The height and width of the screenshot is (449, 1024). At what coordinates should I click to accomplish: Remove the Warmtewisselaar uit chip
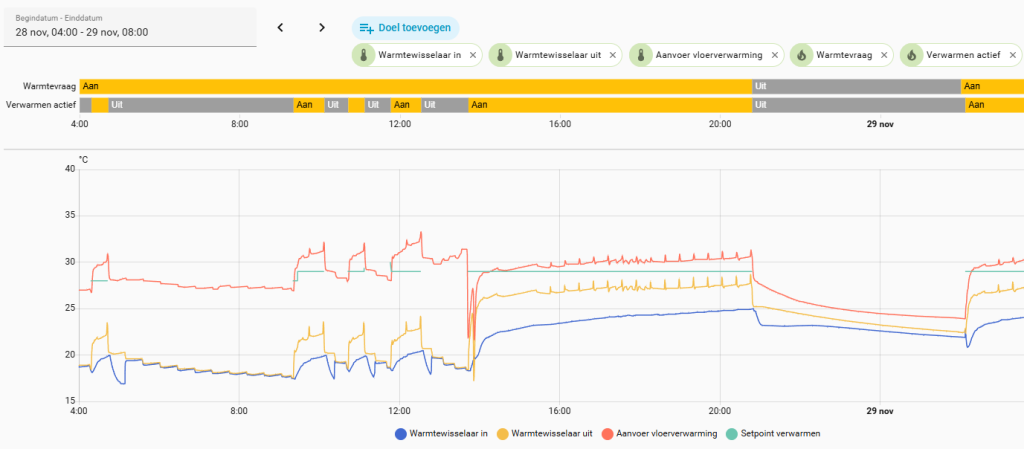tap(613, 55)
